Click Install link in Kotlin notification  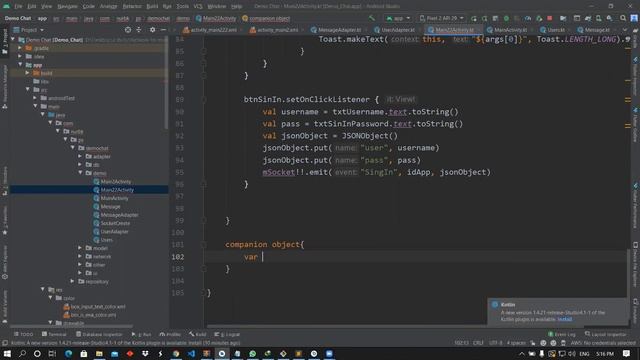[x=565, y=319]
